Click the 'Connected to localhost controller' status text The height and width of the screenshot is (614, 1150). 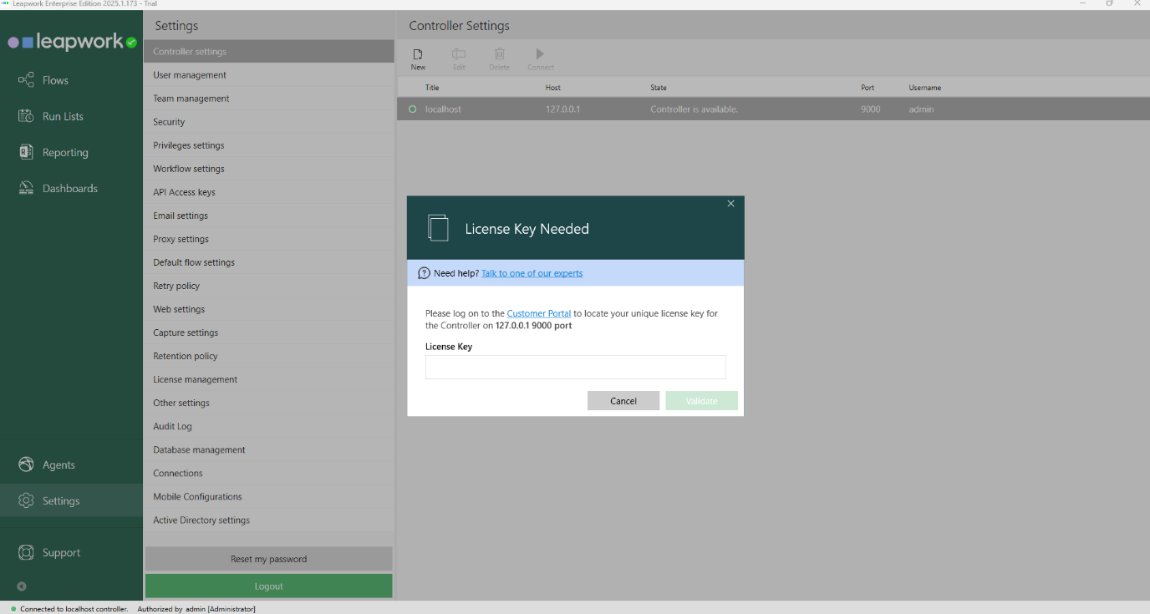[x=74, y=609]
